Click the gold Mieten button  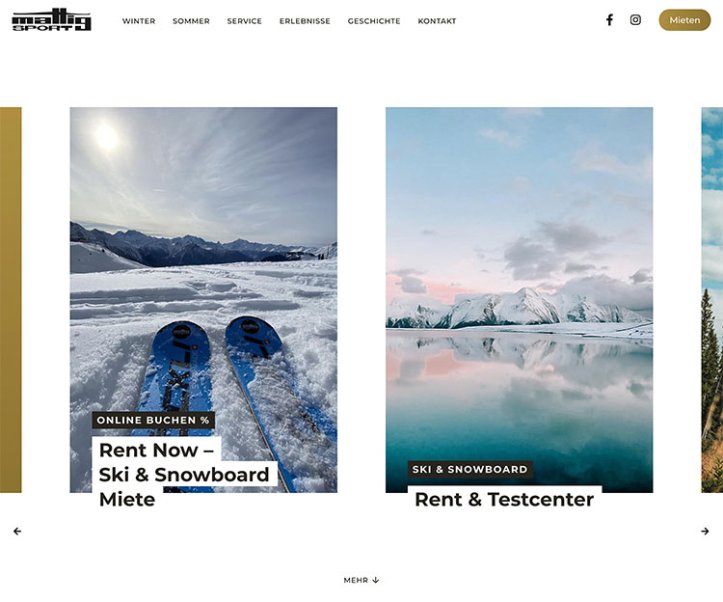tap(685, 20)
